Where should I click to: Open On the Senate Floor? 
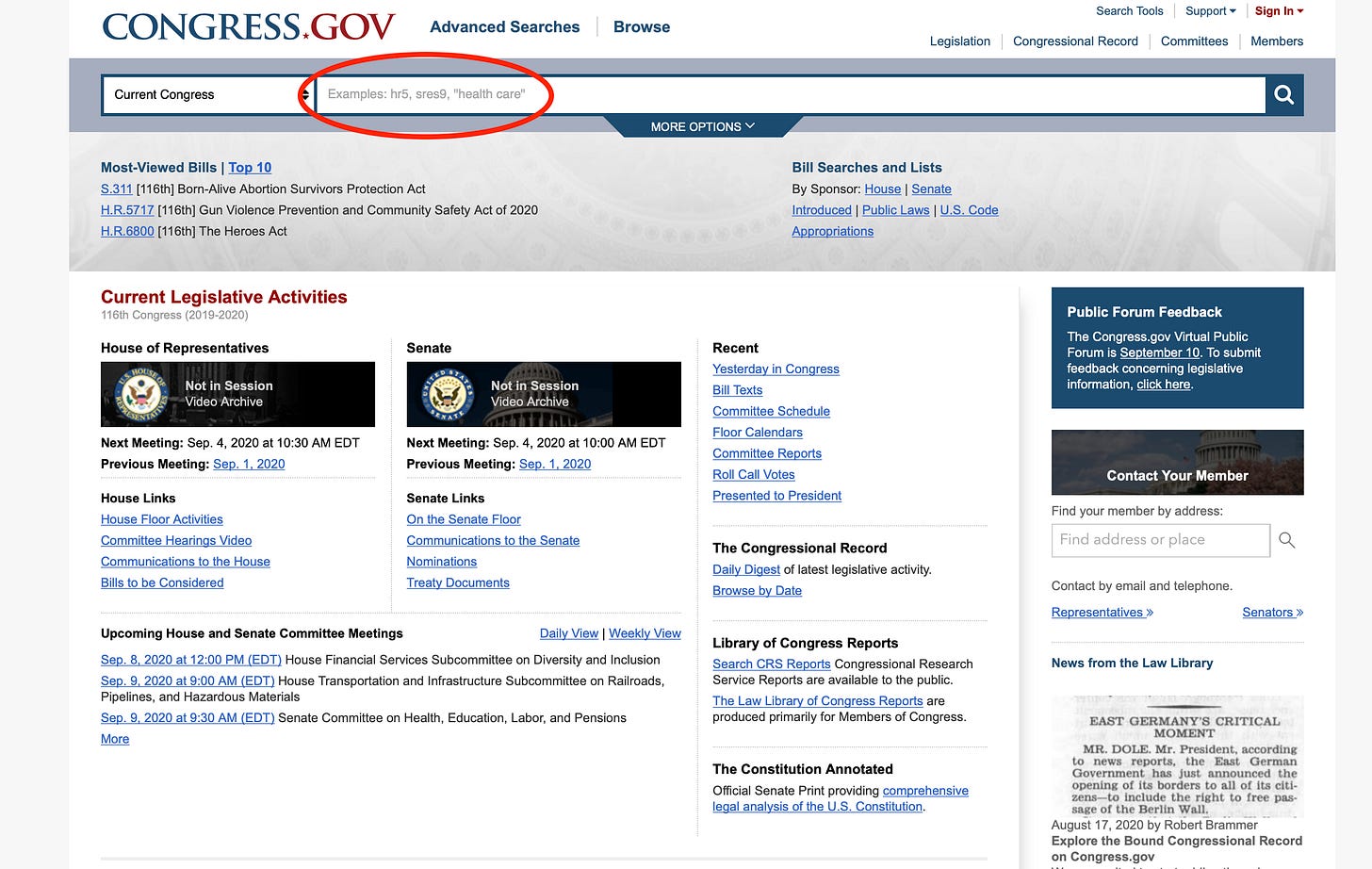tap(464, 519)
